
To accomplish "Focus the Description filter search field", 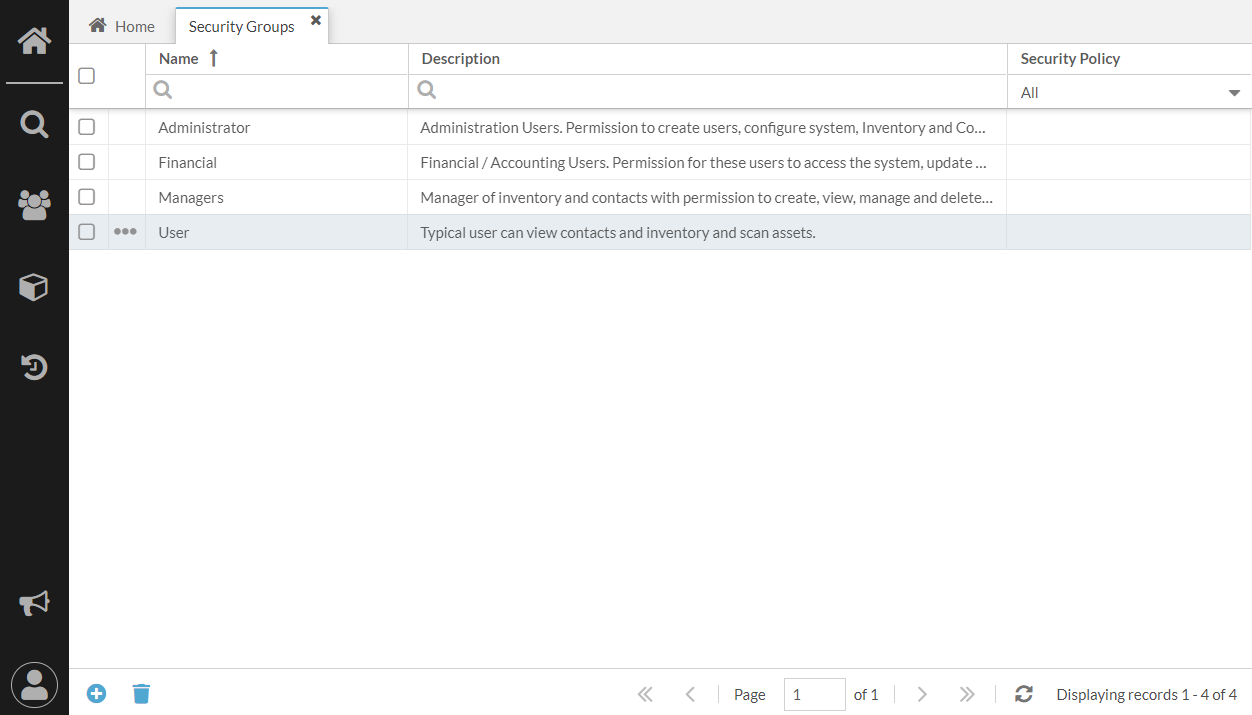I will click(x=707, y=91).
